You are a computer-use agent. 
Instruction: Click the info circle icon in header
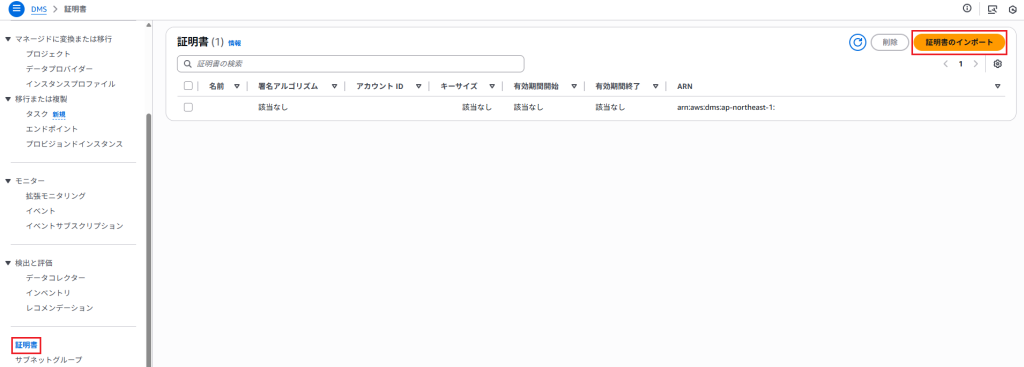[967, 8]
